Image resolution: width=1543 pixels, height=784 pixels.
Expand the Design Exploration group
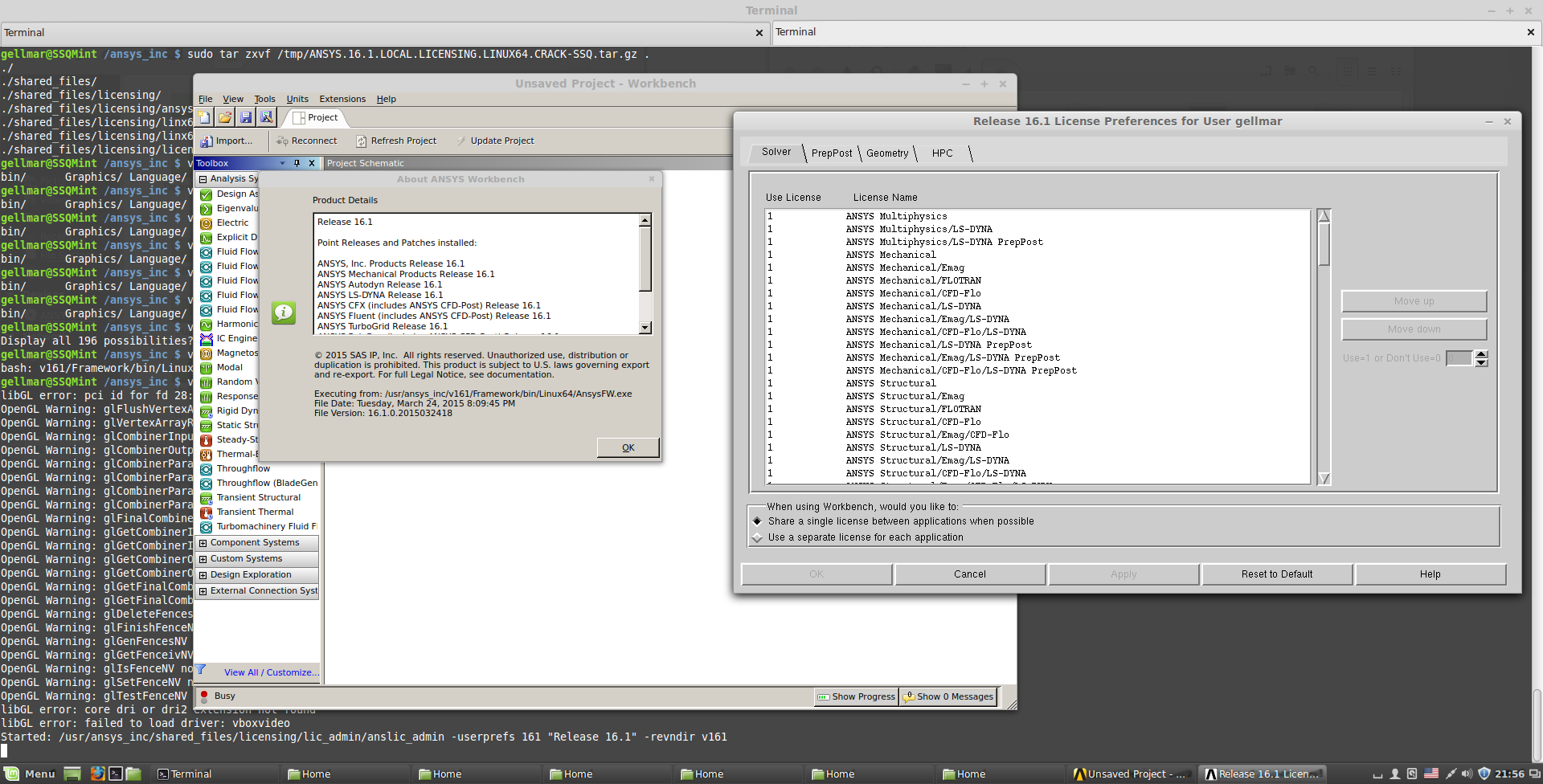pyautogui.click(x=203, y=575)
